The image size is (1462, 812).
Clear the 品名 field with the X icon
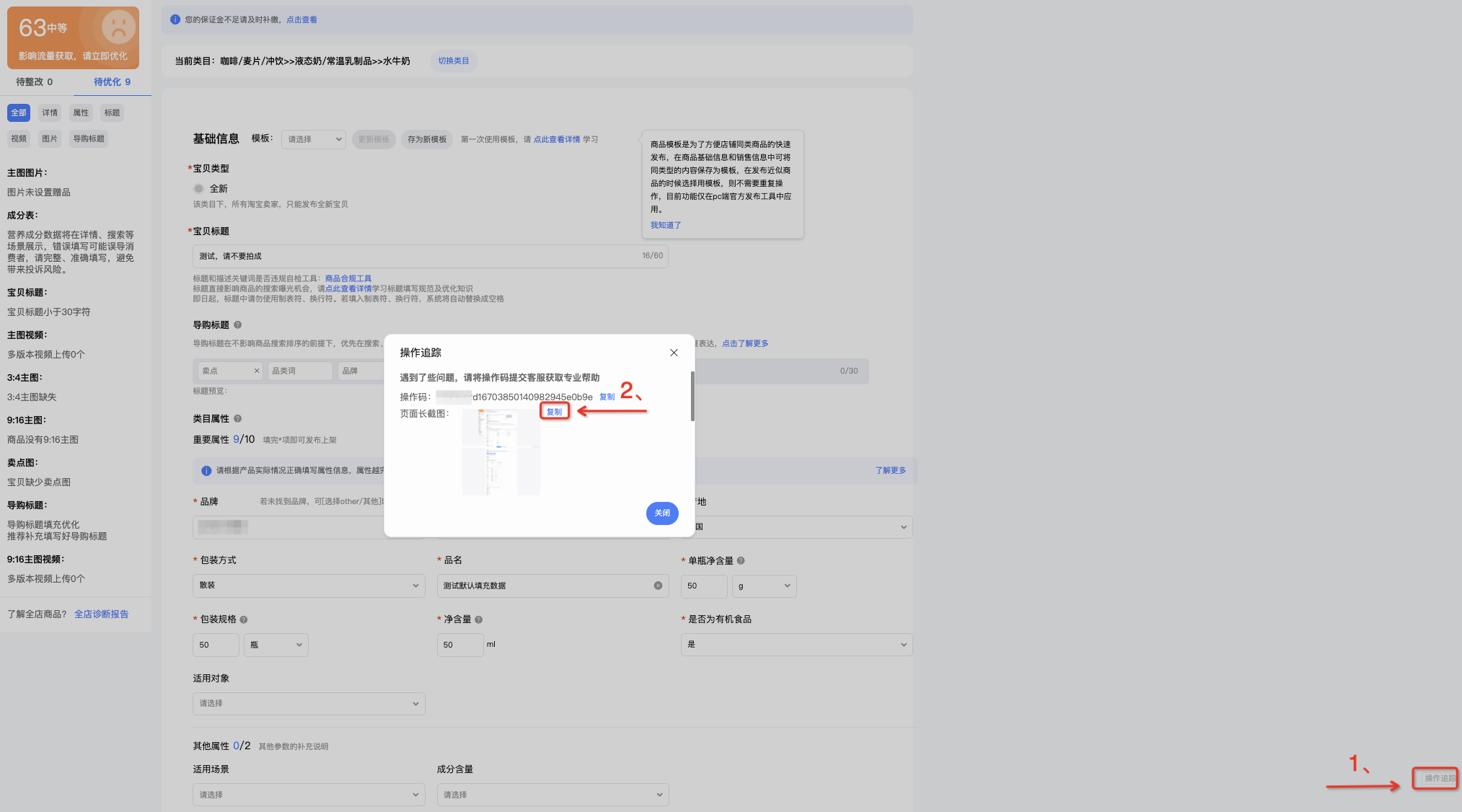click(x=658, y=586)
